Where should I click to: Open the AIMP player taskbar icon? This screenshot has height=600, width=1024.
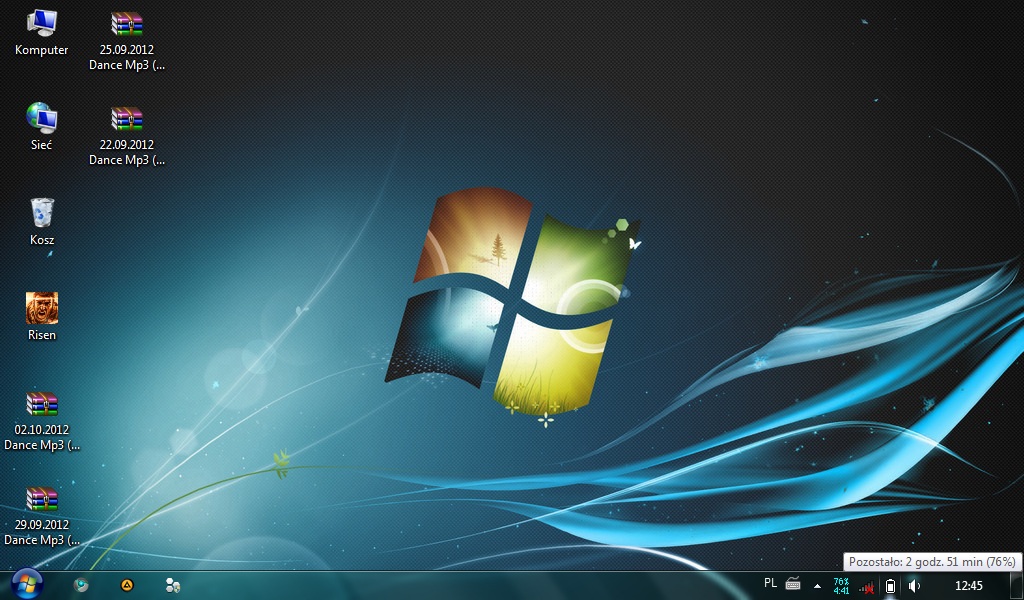click(127, 585)
